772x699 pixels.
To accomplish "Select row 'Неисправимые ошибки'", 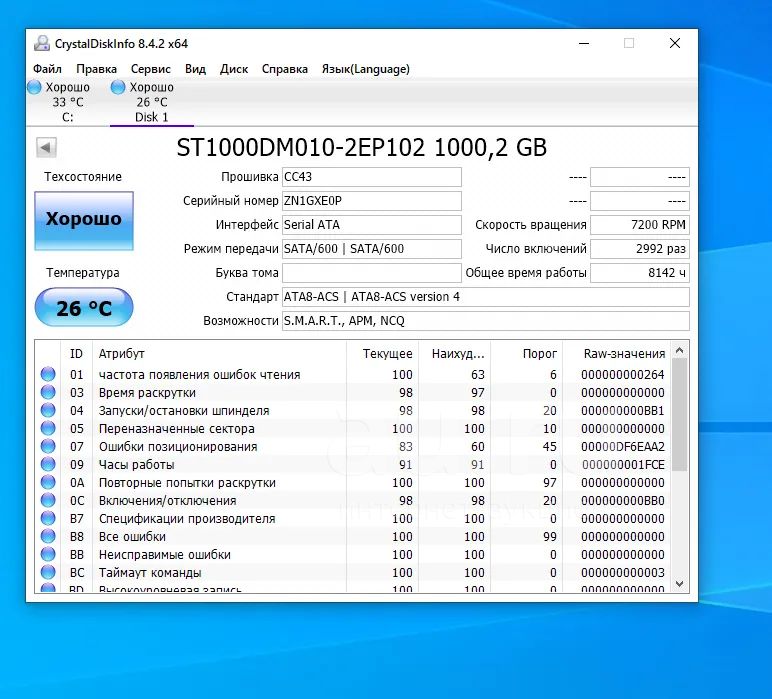I will pos(353,554).
